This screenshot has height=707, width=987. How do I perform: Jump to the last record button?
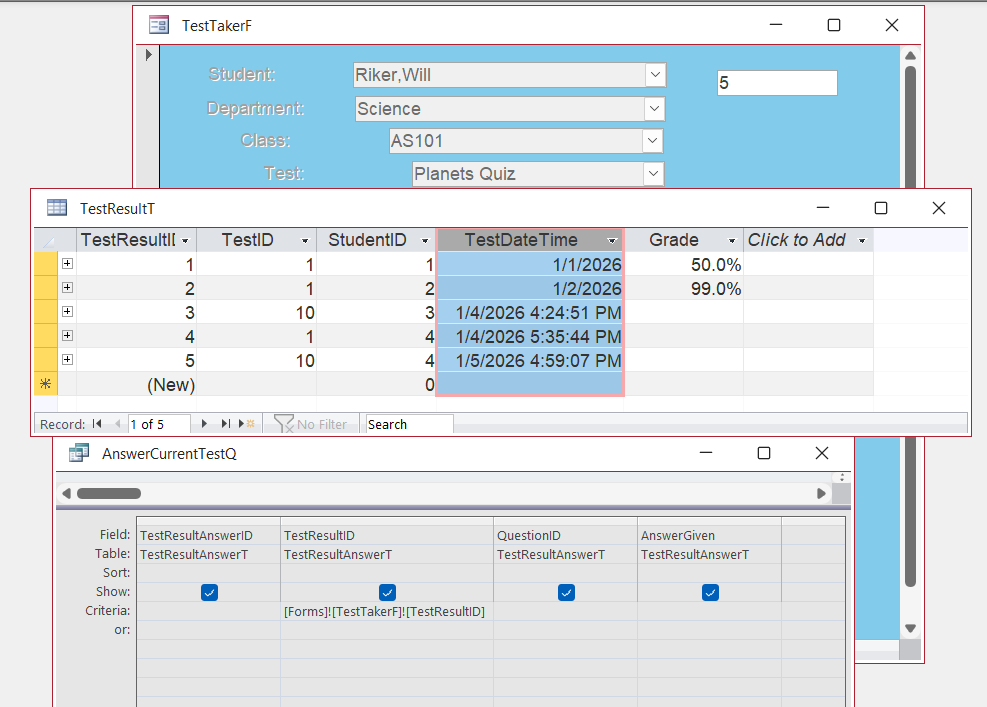[226, 424]
